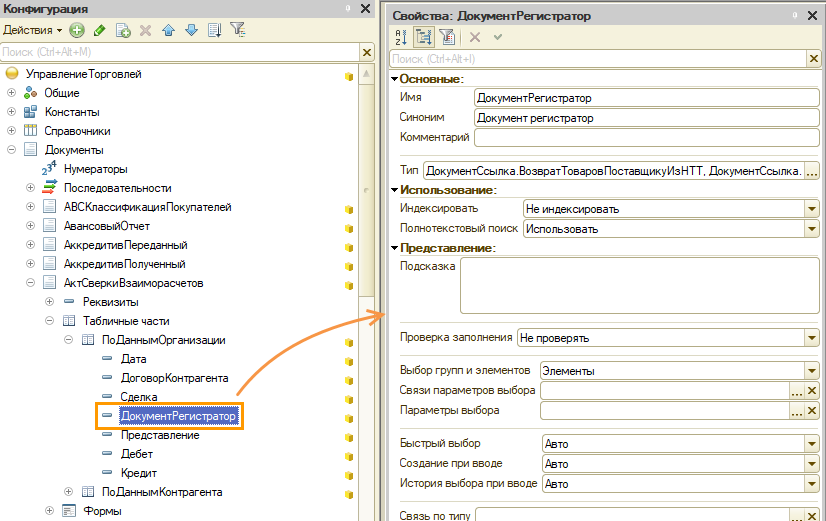Click into the Комментарий input field
826x521 pixels.
point(646,137)
